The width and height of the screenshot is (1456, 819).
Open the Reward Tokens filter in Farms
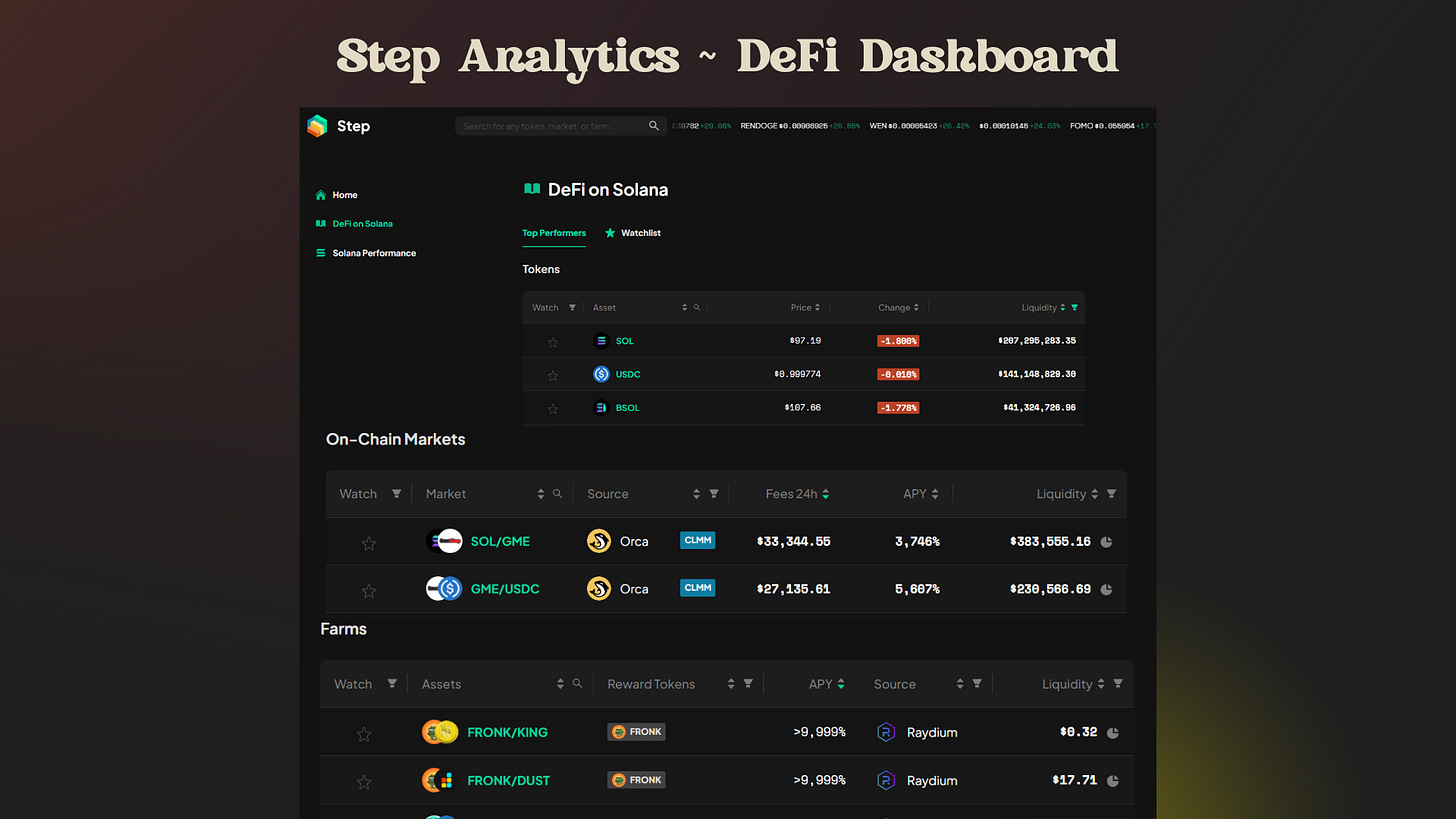point(748,684)
